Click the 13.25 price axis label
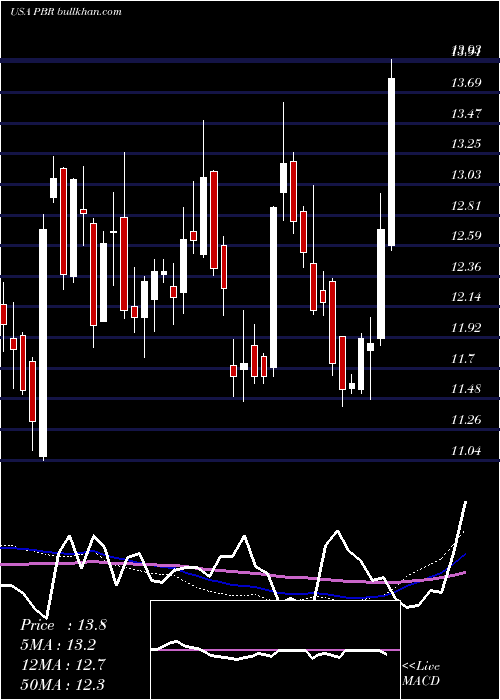The image size is (500, 700). [x=466, y=144]
